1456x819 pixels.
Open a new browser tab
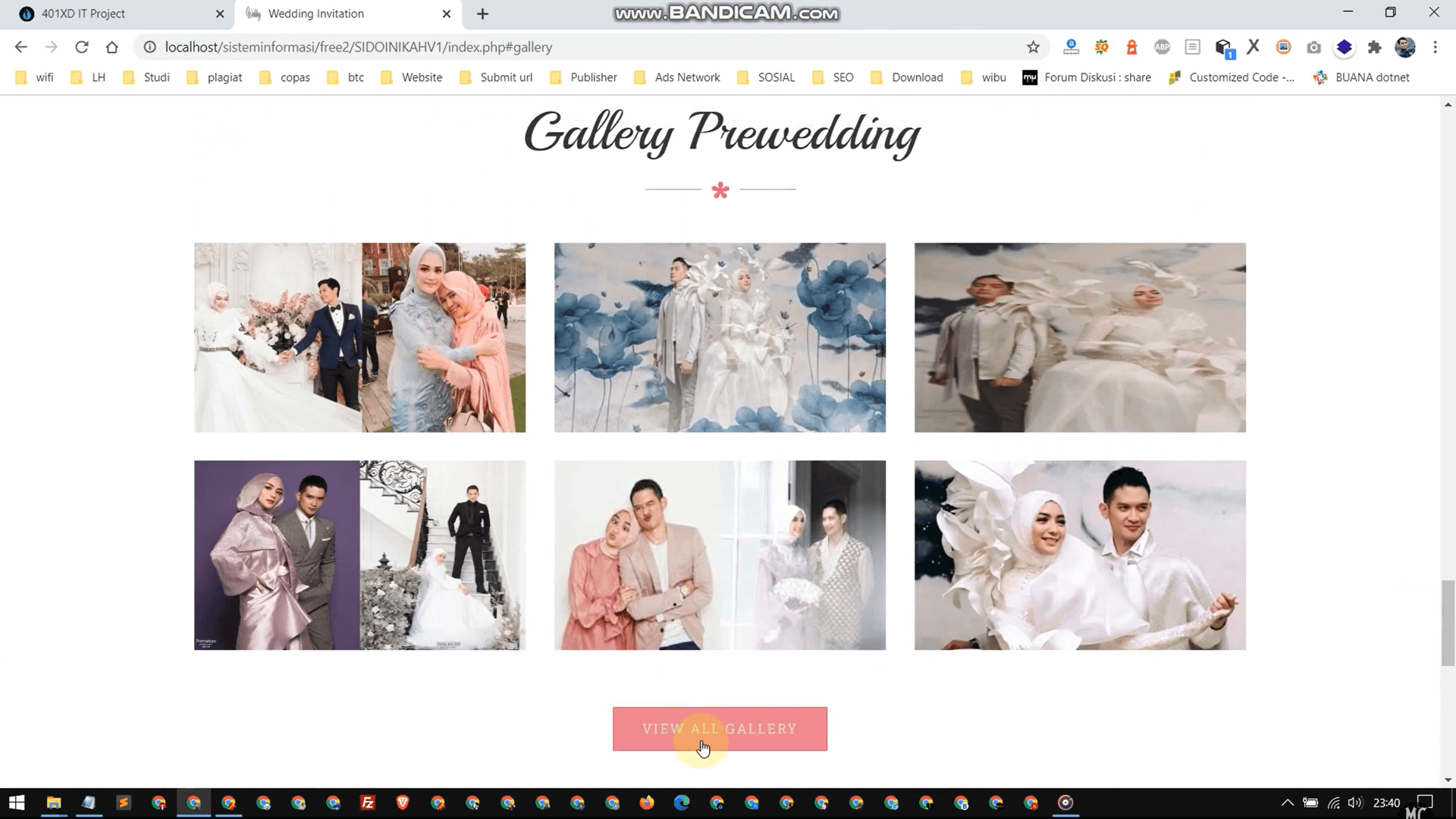tap(482, 14)
